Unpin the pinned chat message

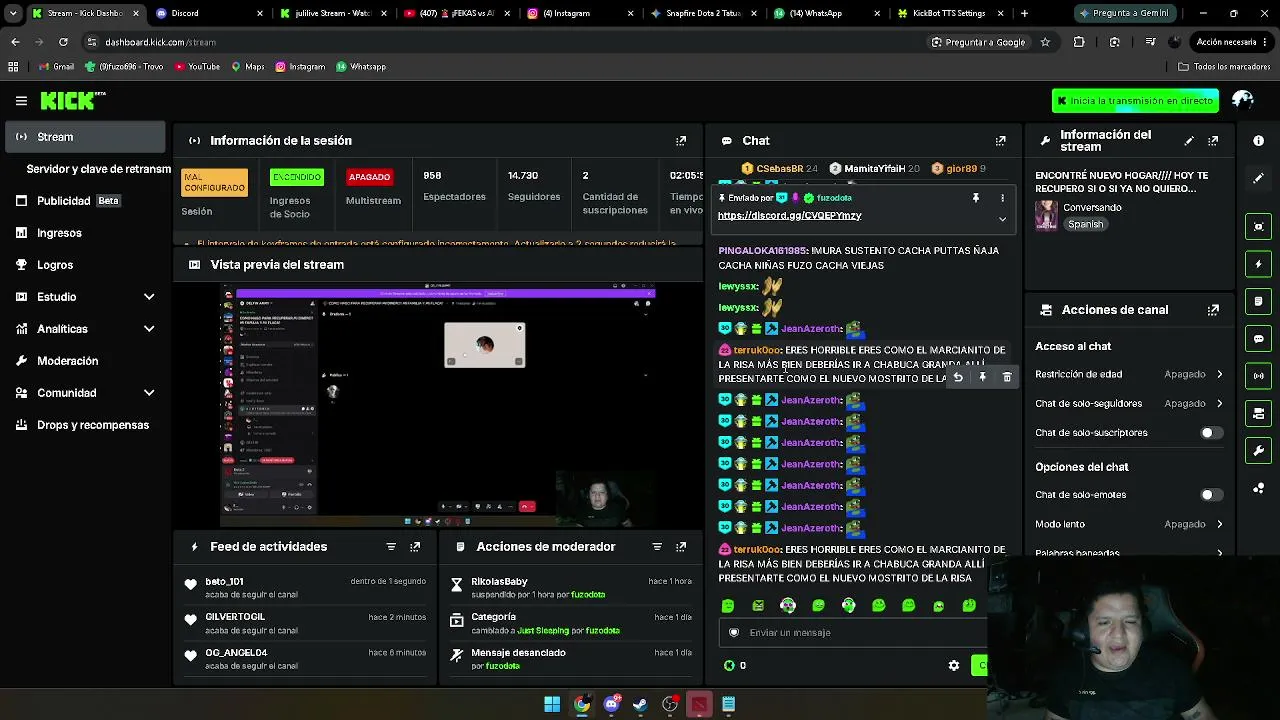[x=976, y=198]
